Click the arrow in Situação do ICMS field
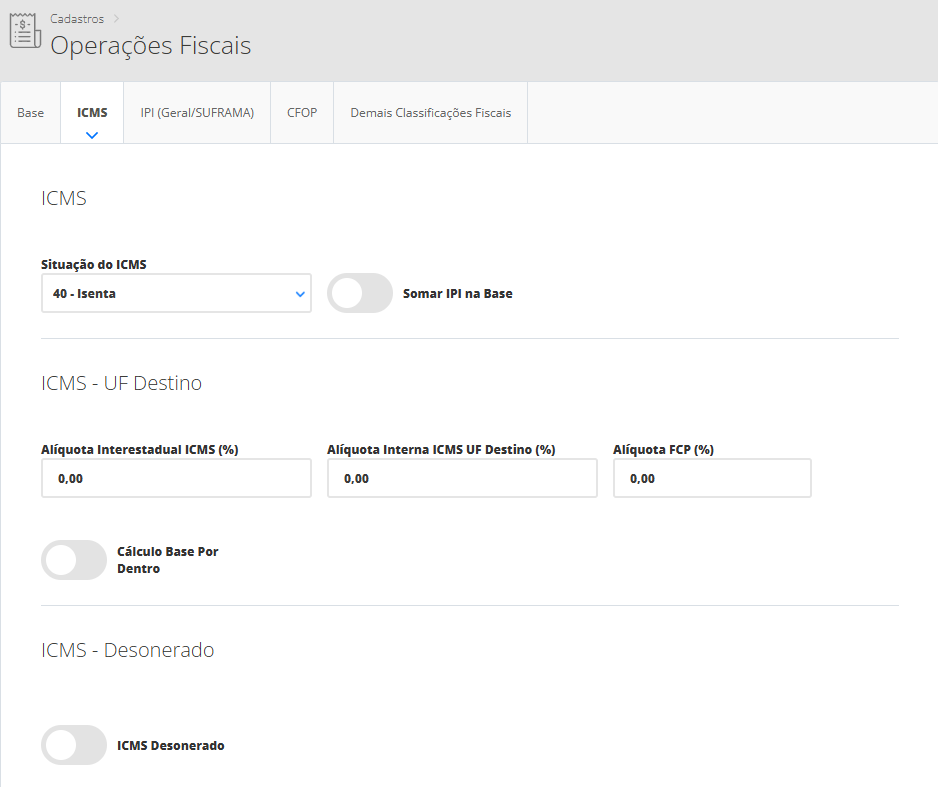 [x=299, y=294]
